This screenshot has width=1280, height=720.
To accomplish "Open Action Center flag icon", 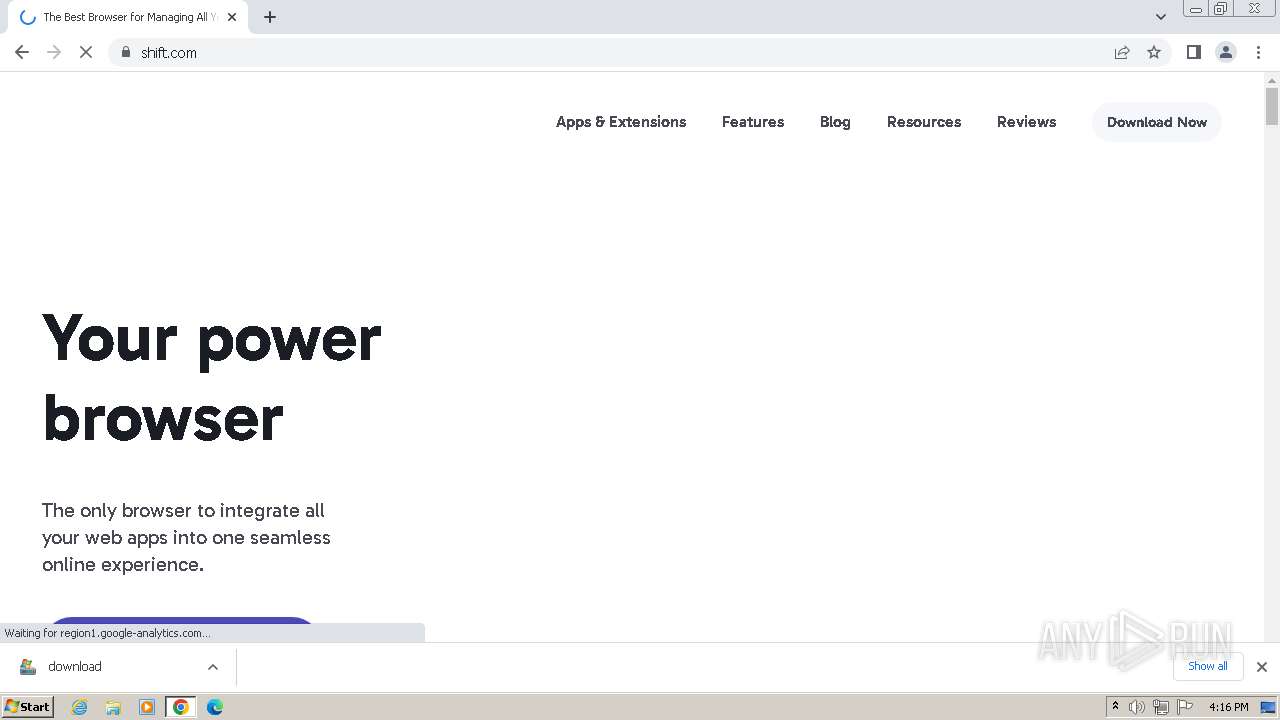I will [x=1184, y=707].
